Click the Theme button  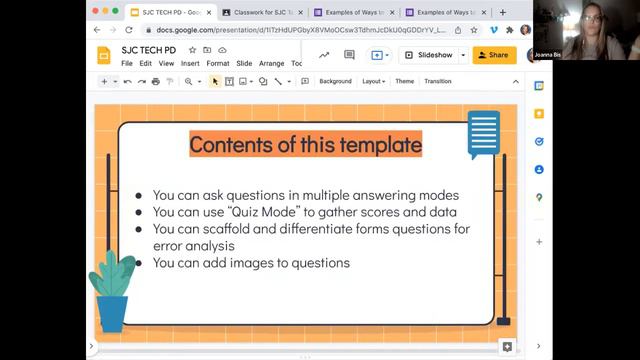[404, 81]
